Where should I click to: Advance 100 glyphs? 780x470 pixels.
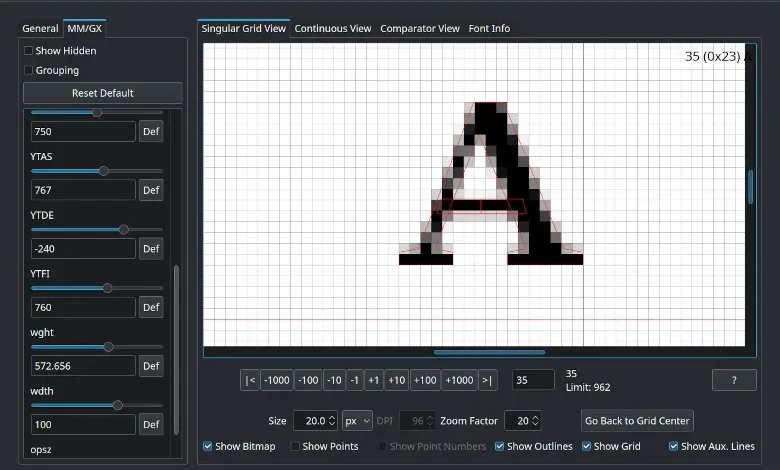[425, 380]
